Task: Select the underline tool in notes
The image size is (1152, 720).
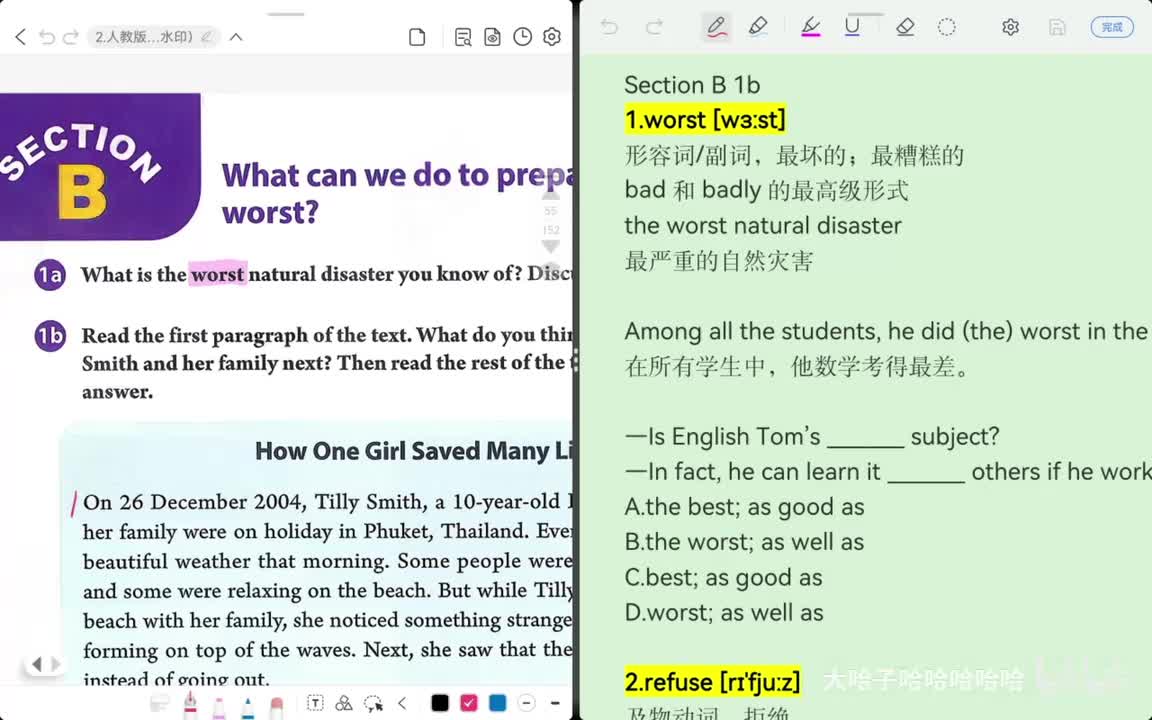Action: [852, 27]
